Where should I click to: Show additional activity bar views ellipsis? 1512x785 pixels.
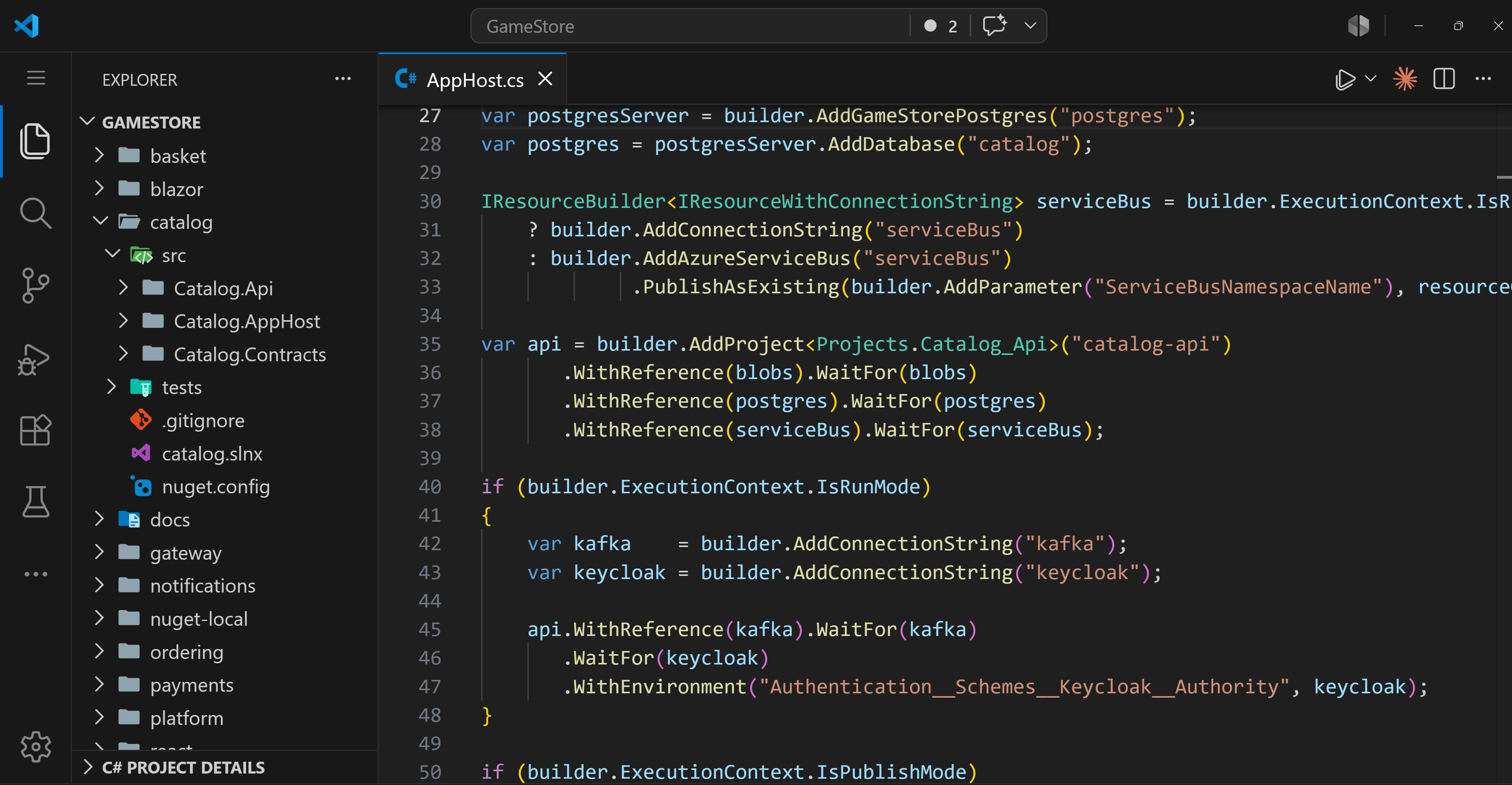coord(35,574)
